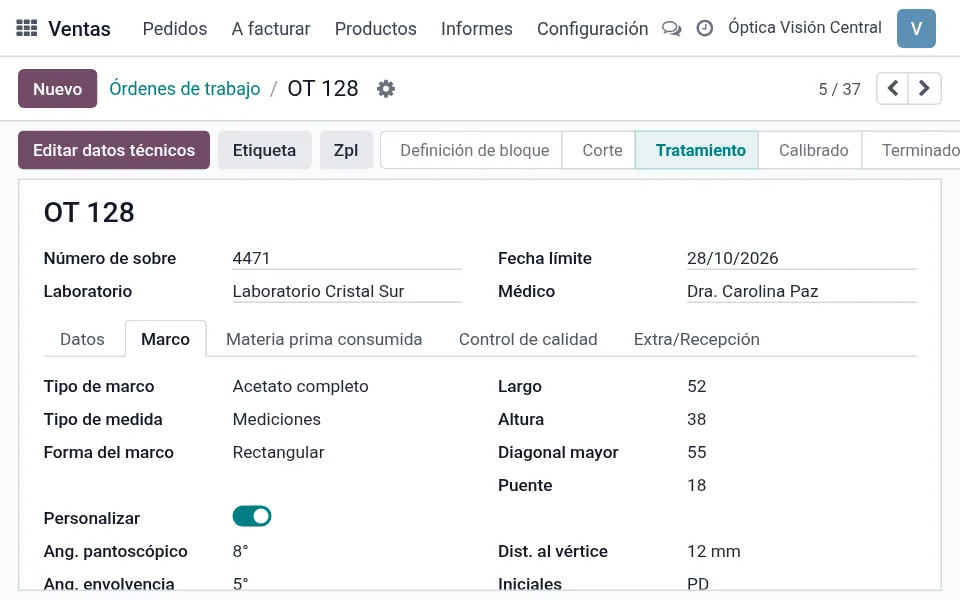The width and height of the screenshot is (960, 600).
Task: Open the Laboratorio field dropdown
Action: pos(347,291)
